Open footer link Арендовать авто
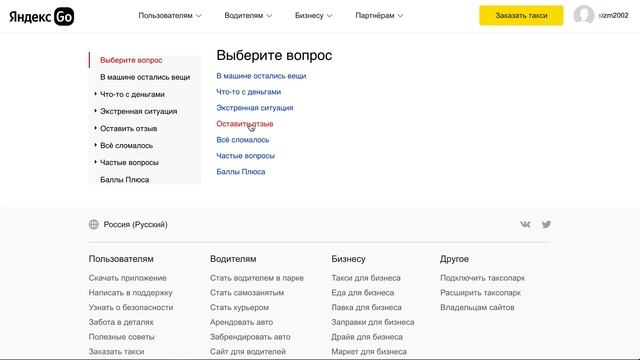640x360 pixels. tap(241, 322)
